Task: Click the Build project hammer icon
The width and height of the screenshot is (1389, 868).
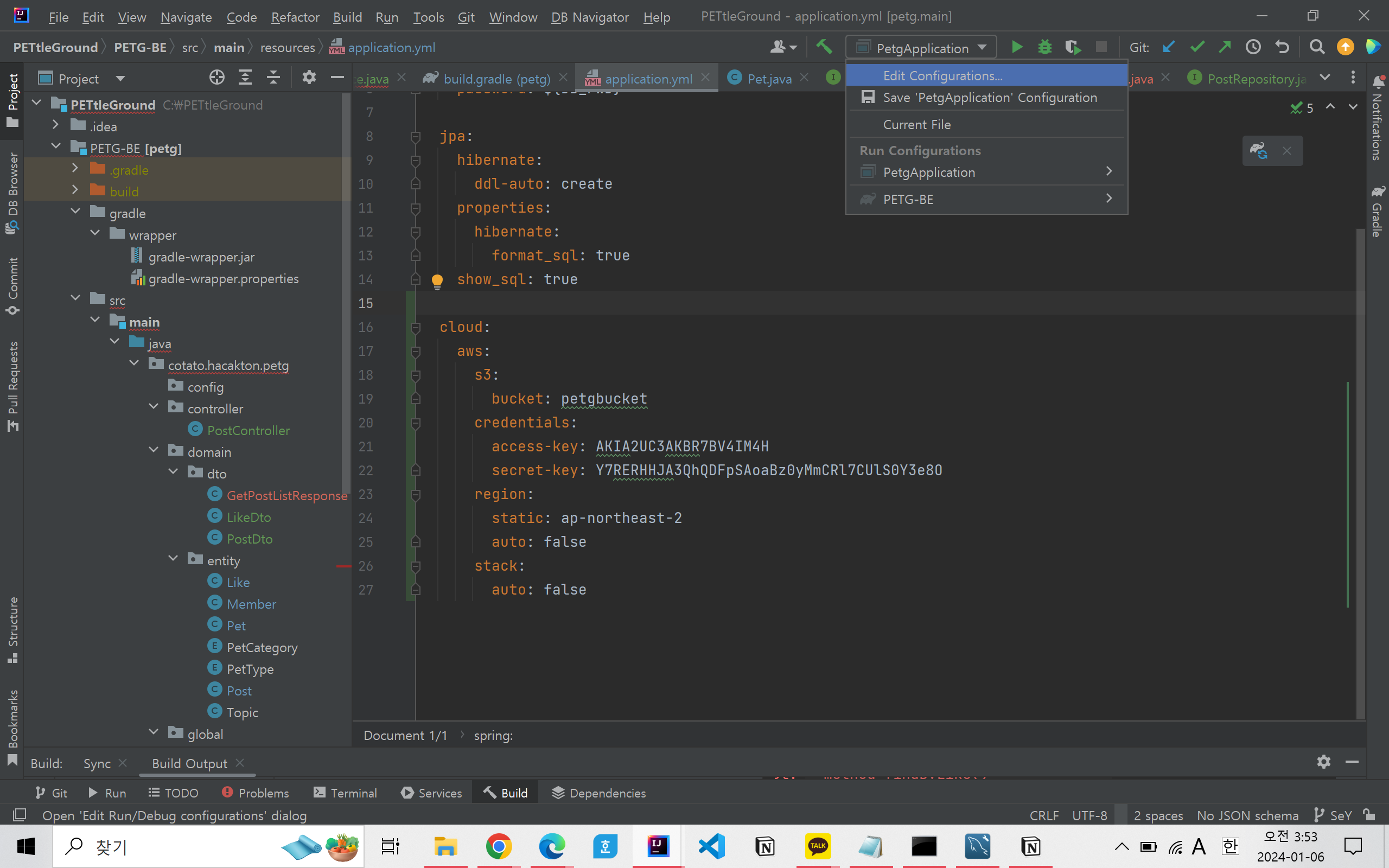Action: (x=824, y=47)
